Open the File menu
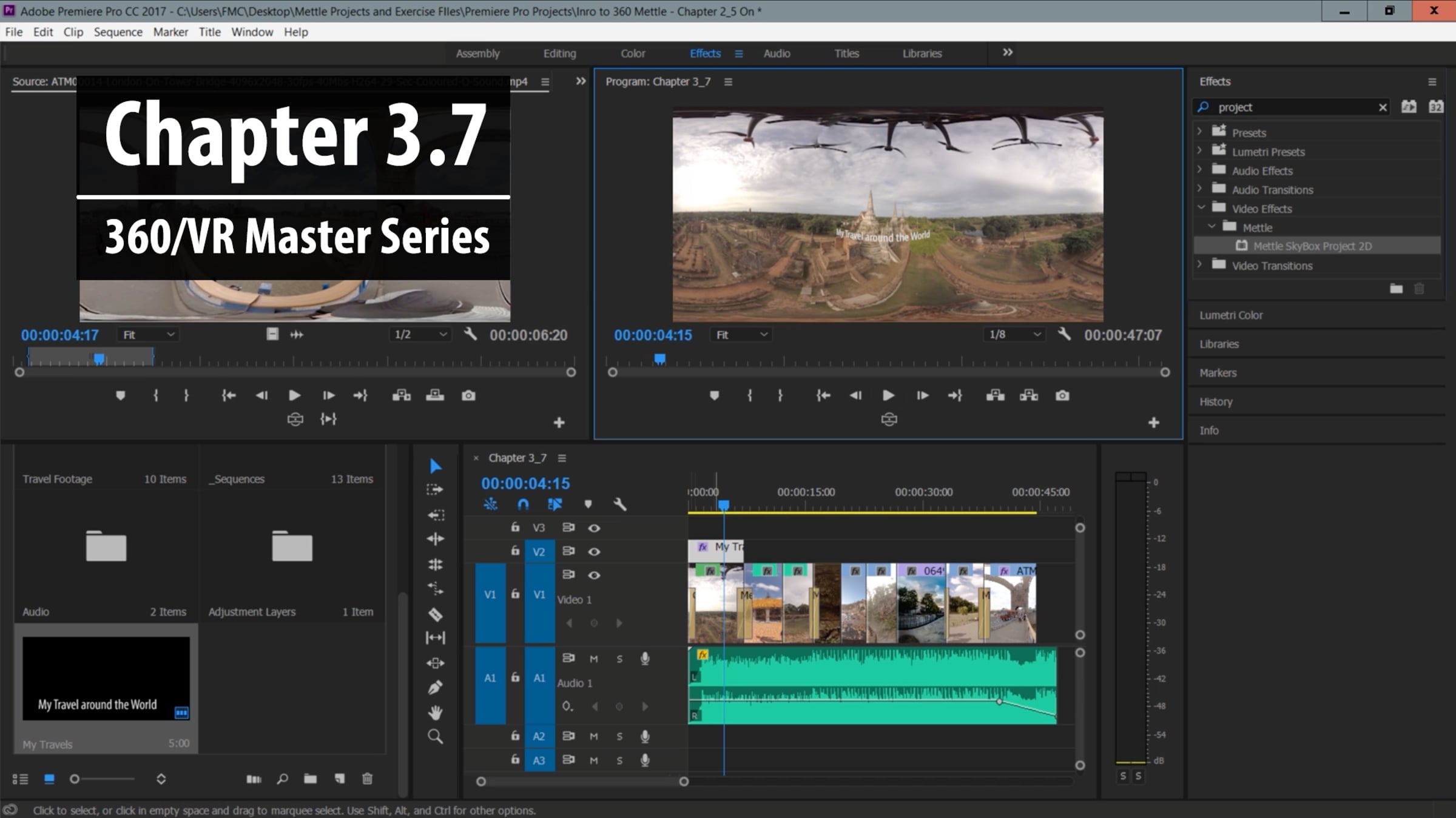Image resolution: width=1456 pixels, height=818 pixels. (13, 32)
